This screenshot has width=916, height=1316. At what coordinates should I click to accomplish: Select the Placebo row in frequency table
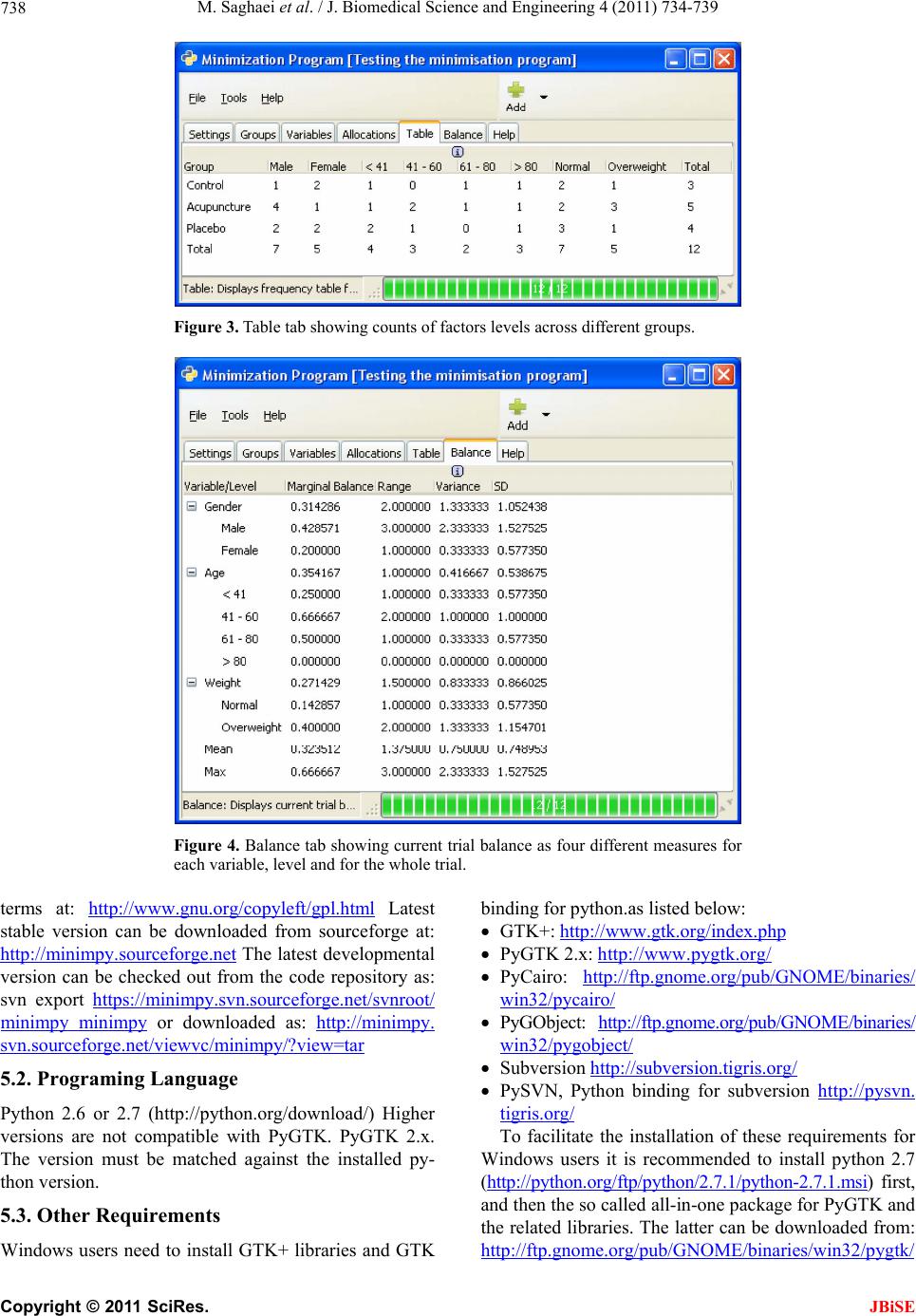(x=457, y=229)
